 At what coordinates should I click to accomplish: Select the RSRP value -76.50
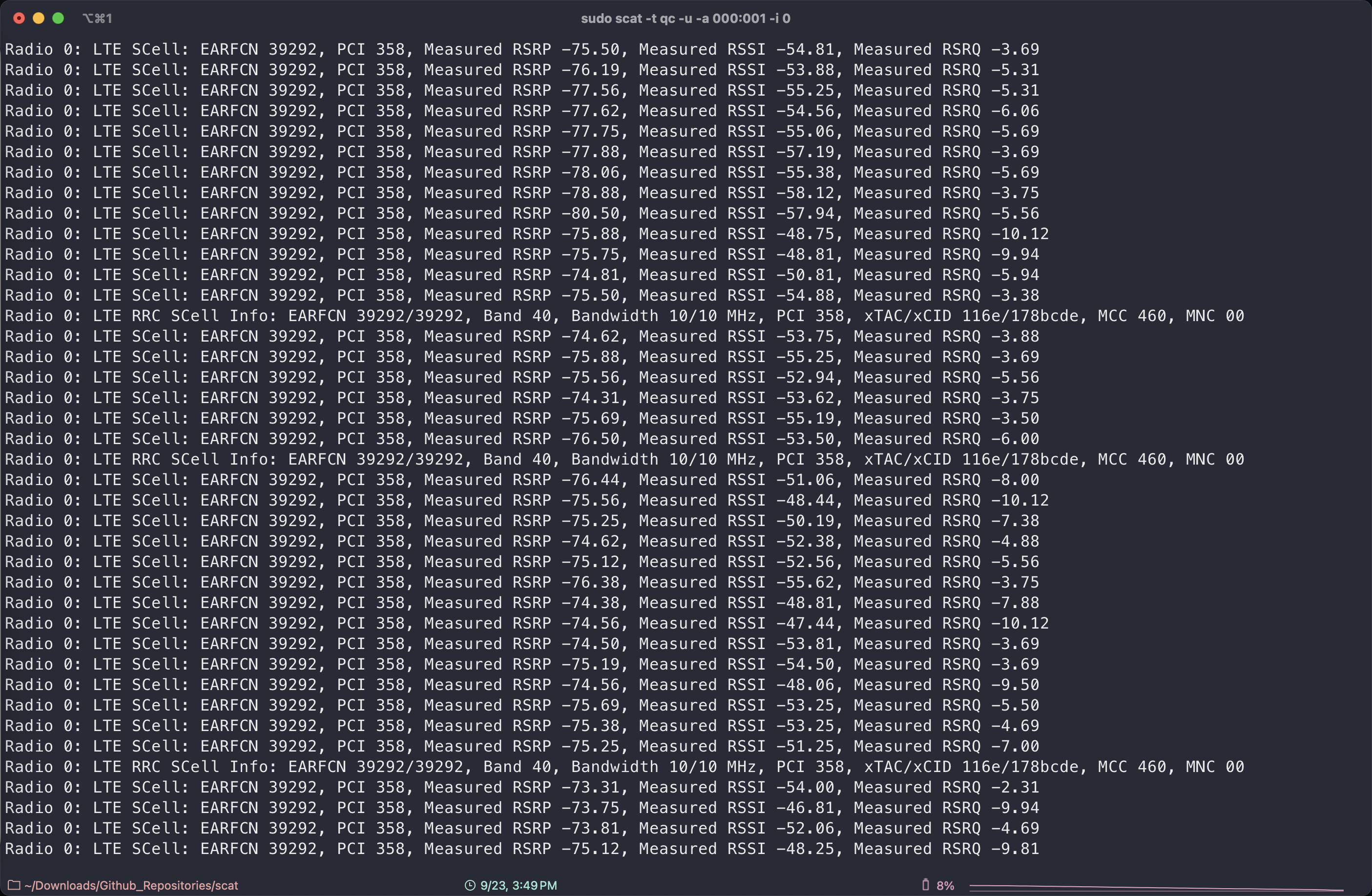tap(590, 439)
